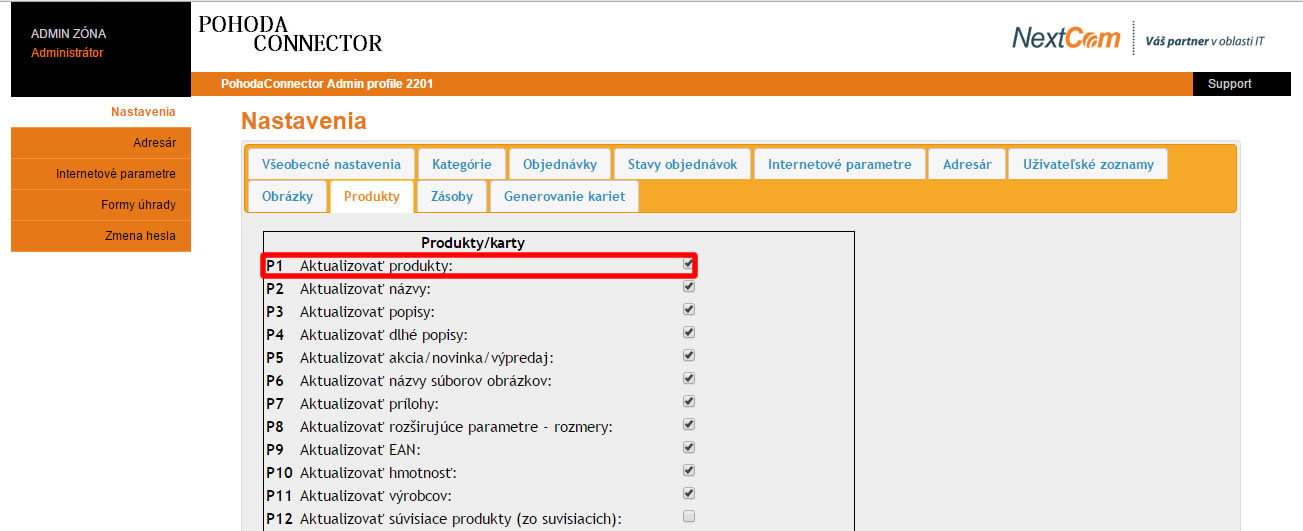1303x531 pixels.
Task: Open Zmena hesla in the sidebar
Action: pos(101,236)
